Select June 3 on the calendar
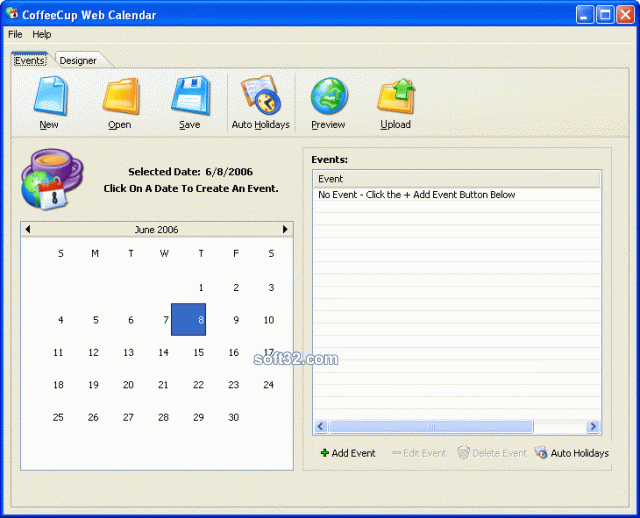This screenshot has width=640, height=518. (271, 288)
